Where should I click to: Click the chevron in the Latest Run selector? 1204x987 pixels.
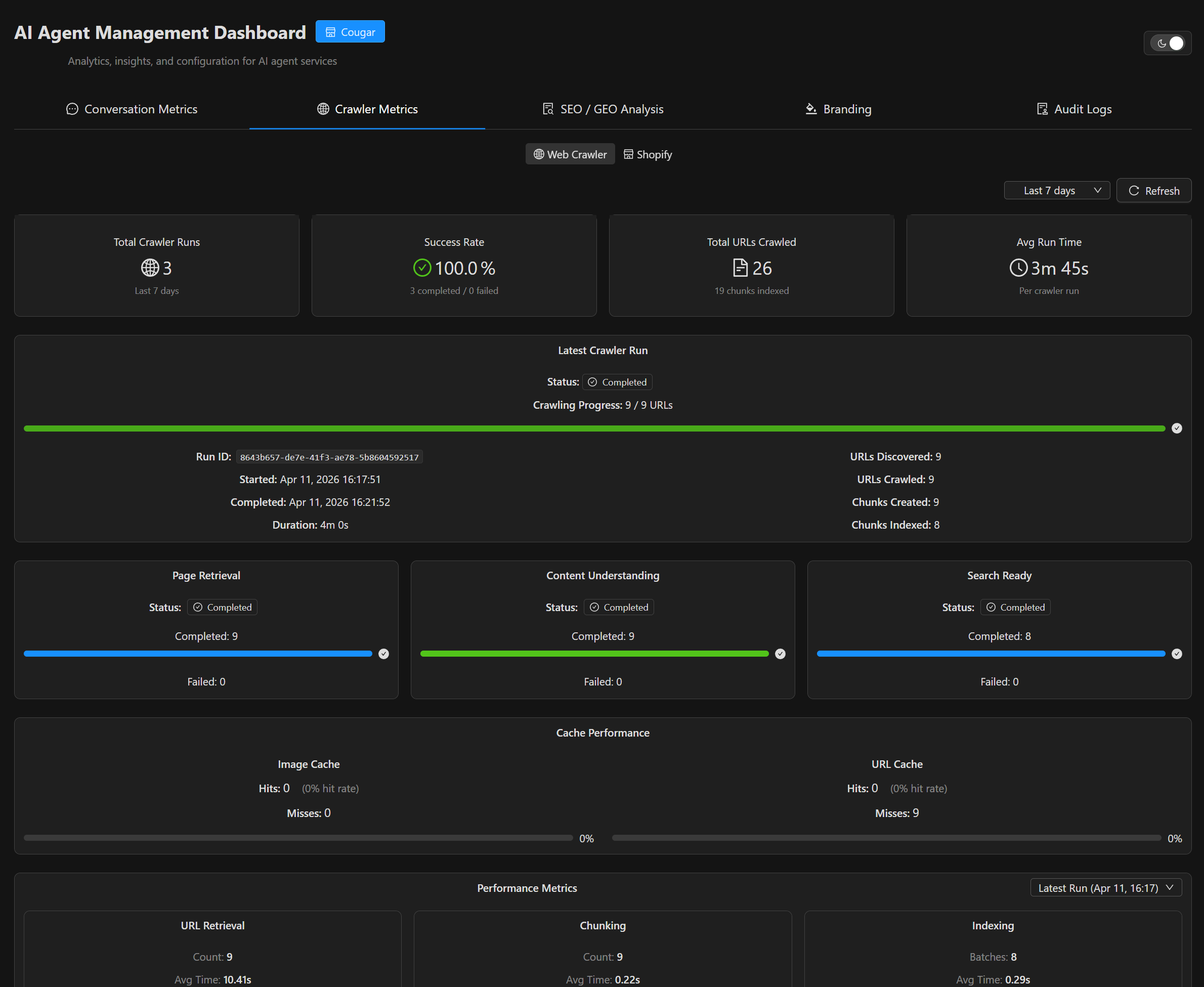[x=1170, y=887]
